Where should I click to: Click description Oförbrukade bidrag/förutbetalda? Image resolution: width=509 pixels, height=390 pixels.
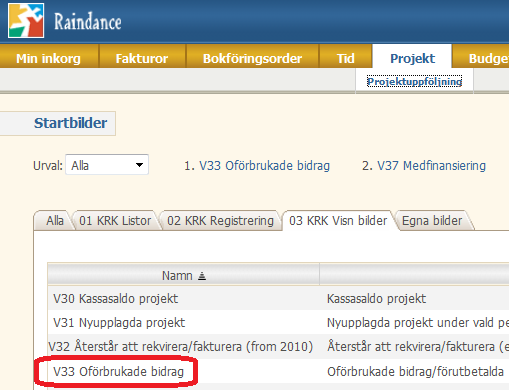point(415,371)
